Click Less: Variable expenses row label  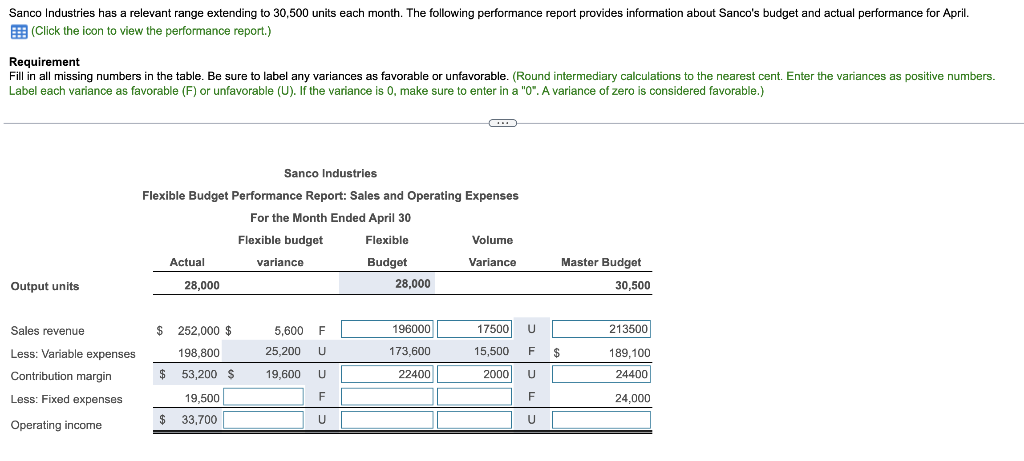(x=72, y=354)
